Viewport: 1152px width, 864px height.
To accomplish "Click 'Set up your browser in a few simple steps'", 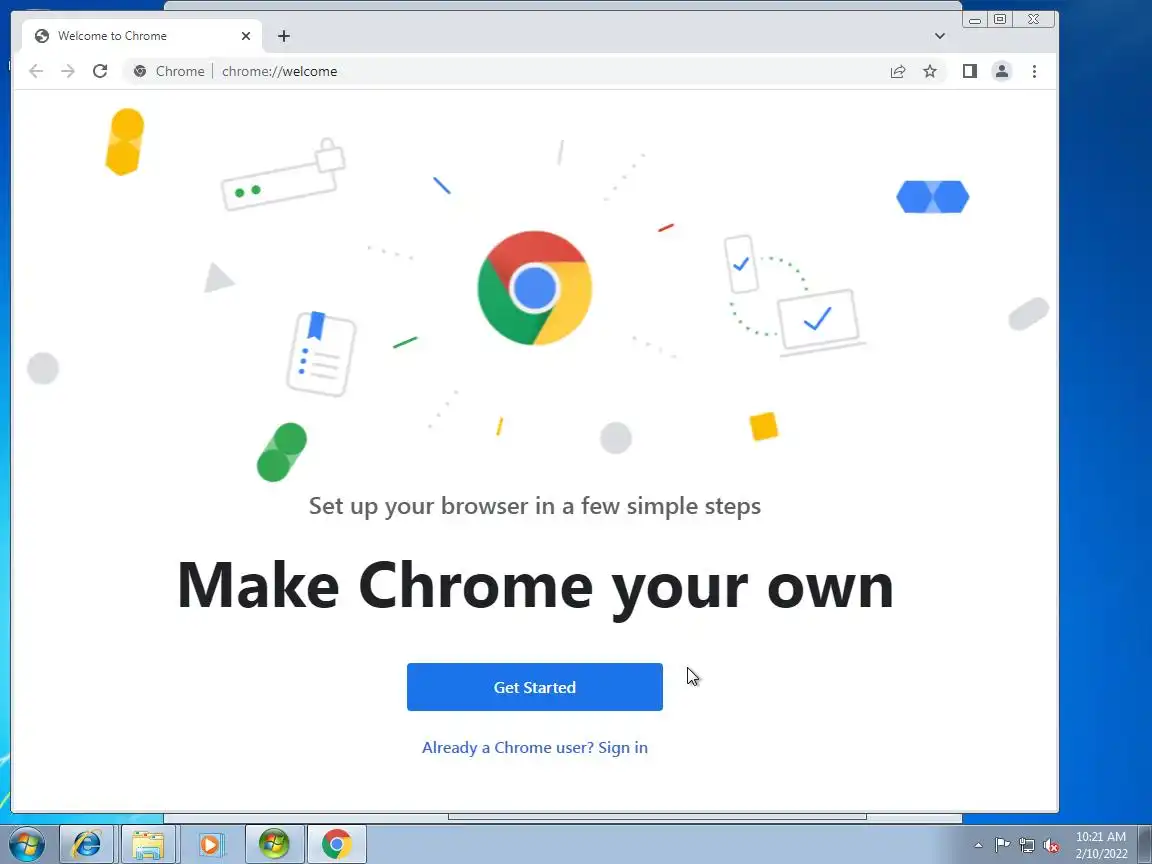I will 535,505.
